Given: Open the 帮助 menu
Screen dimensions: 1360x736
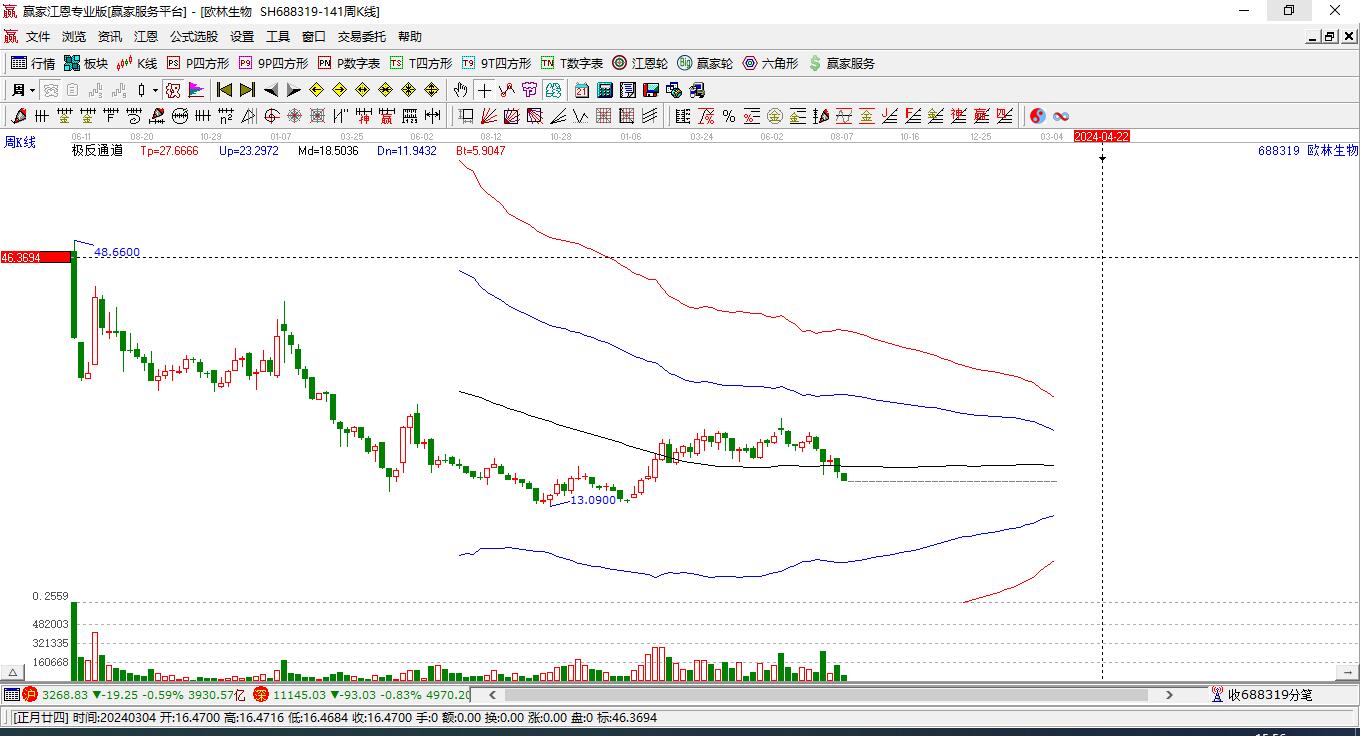Looking at the screenshot, I should coord(410,37).
